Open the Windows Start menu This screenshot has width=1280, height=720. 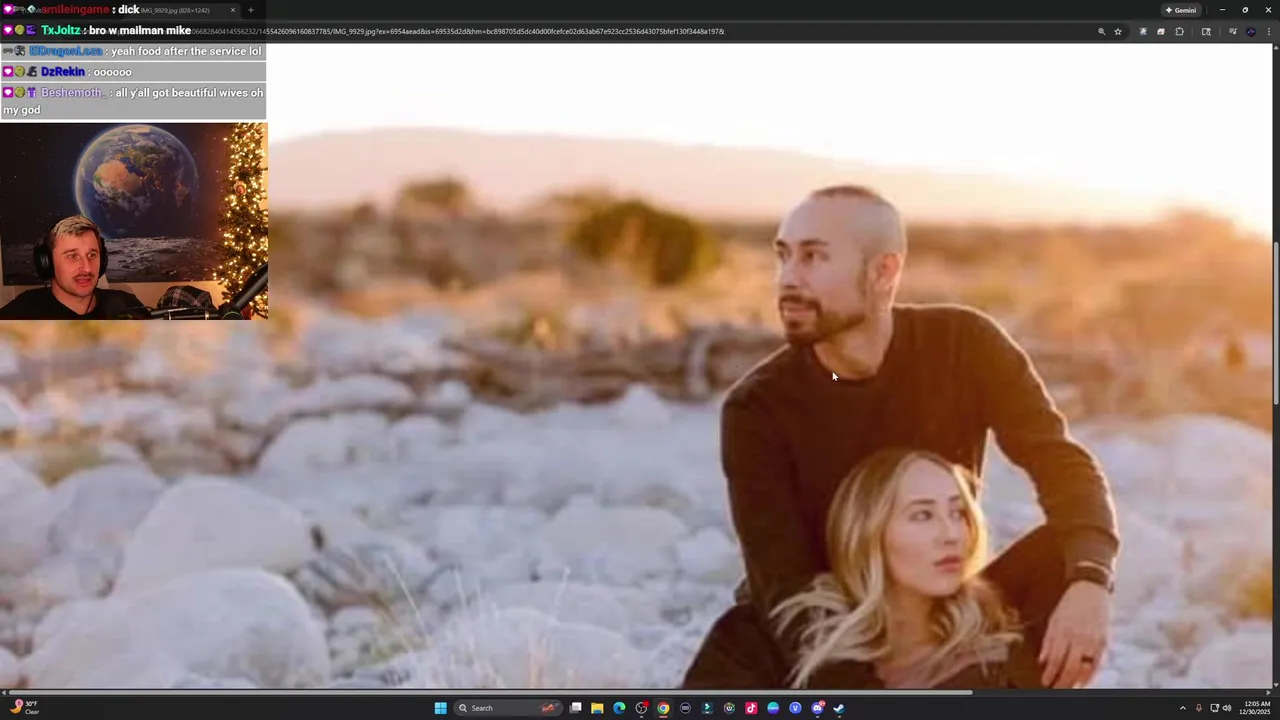440,708
